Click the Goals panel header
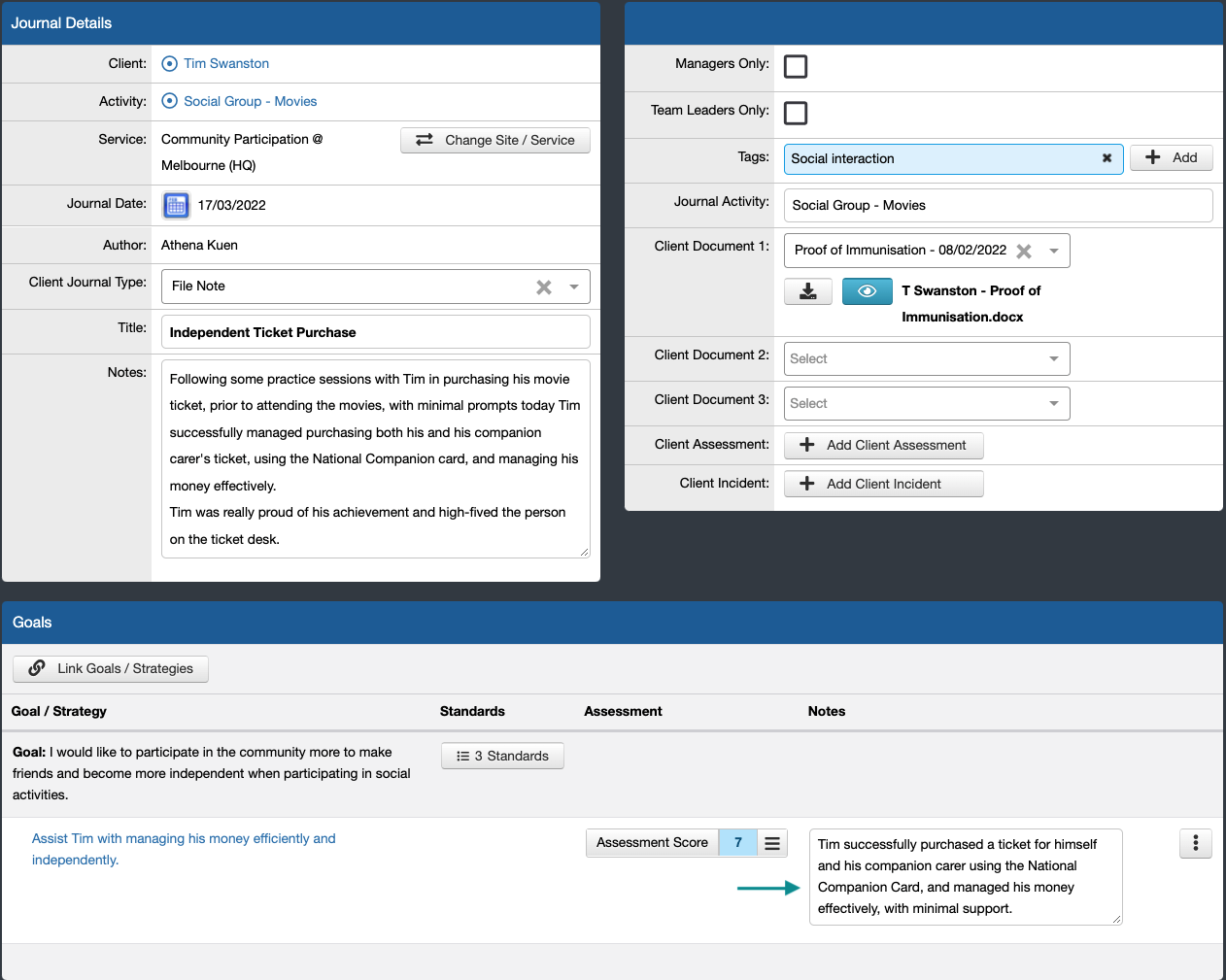1226x980 pixels. 613,623
